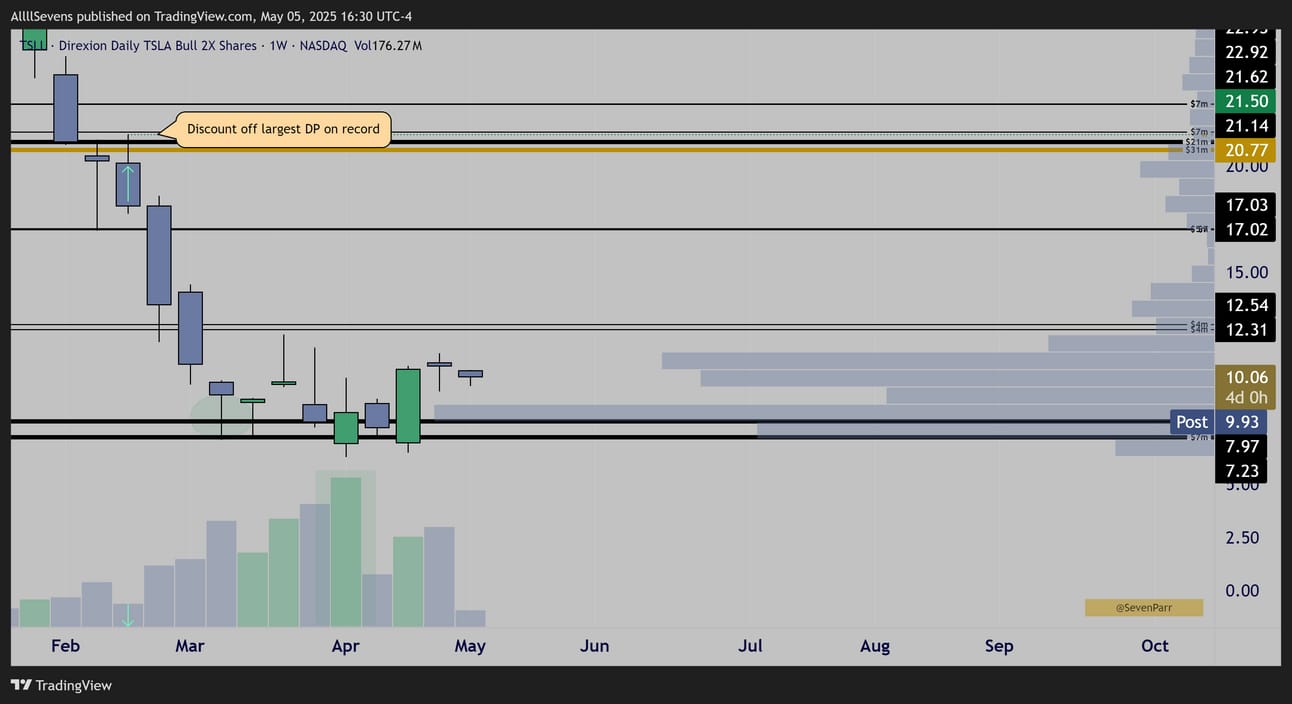This screenshot has width=1292, height=704.
Task: Click the $31m label beside the gold line
Action: [1196, 150]
